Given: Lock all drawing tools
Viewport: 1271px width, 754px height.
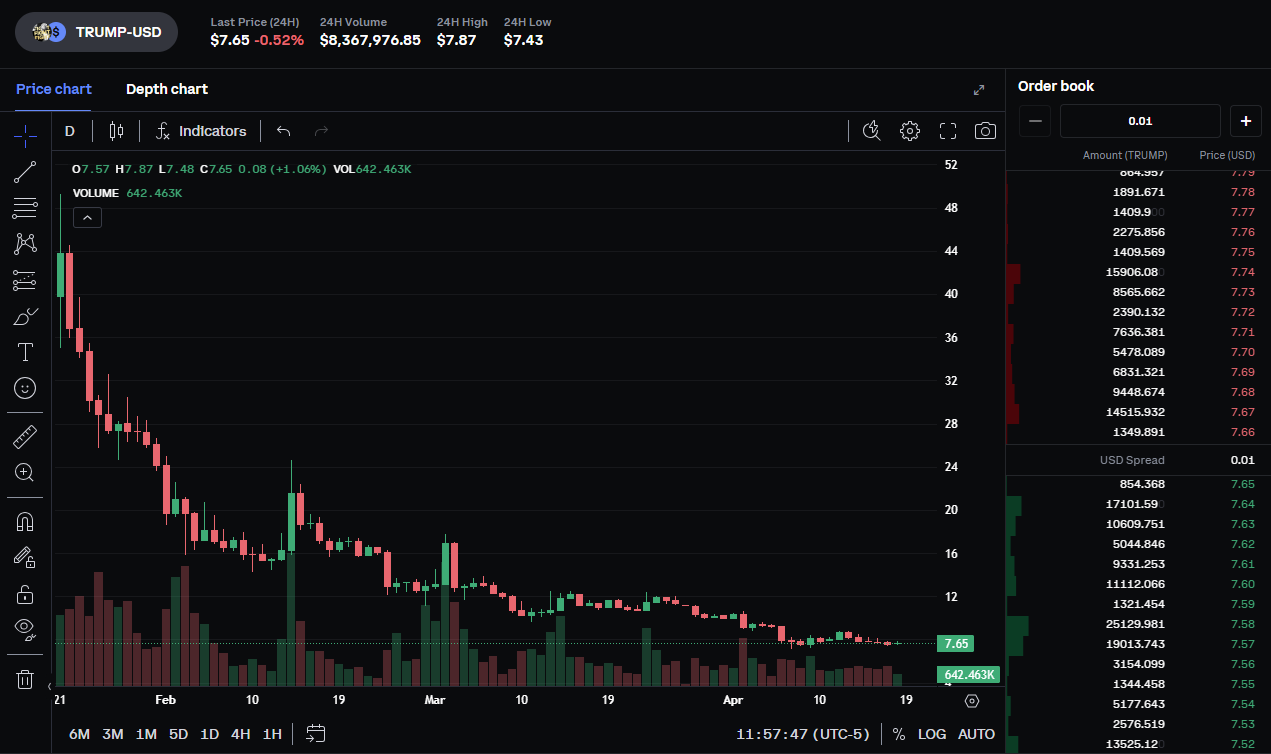Looking at the screenshot, I should (25, 594).
